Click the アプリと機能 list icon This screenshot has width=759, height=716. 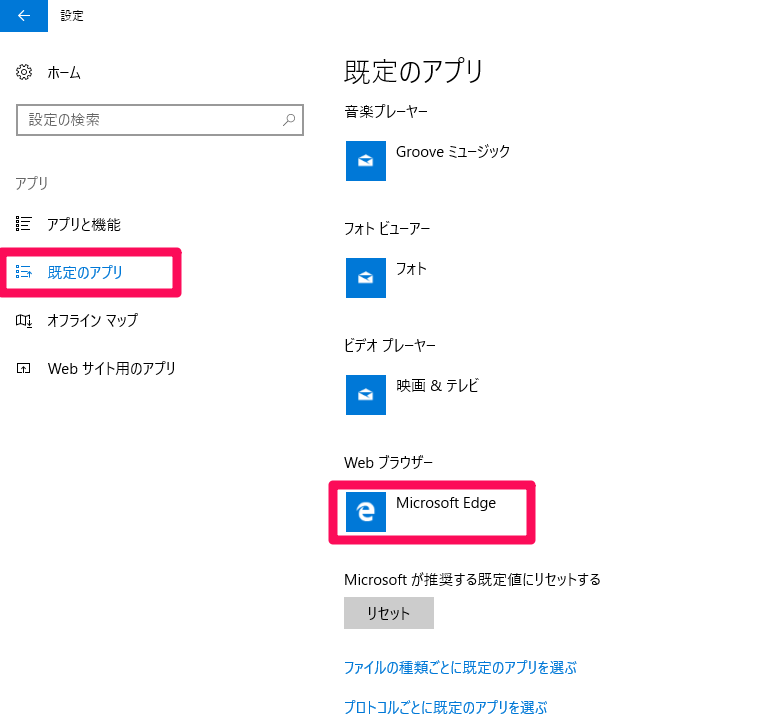click(24, 224)
